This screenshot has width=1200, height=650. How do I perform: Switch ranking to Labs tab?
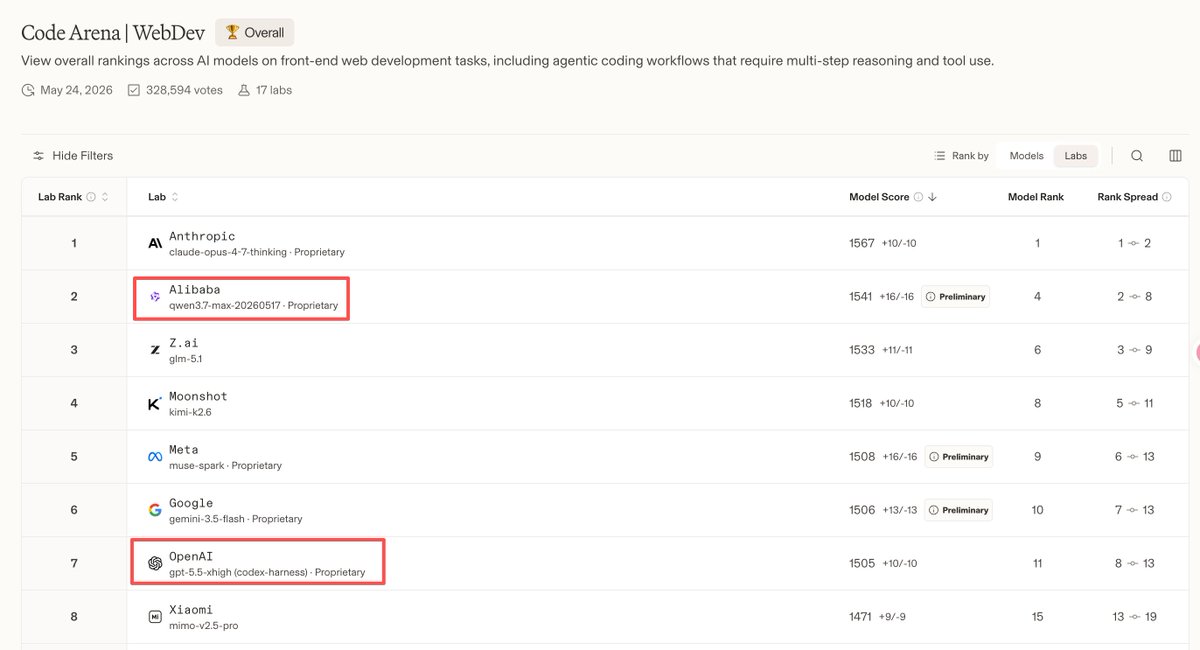(1076, 156)
